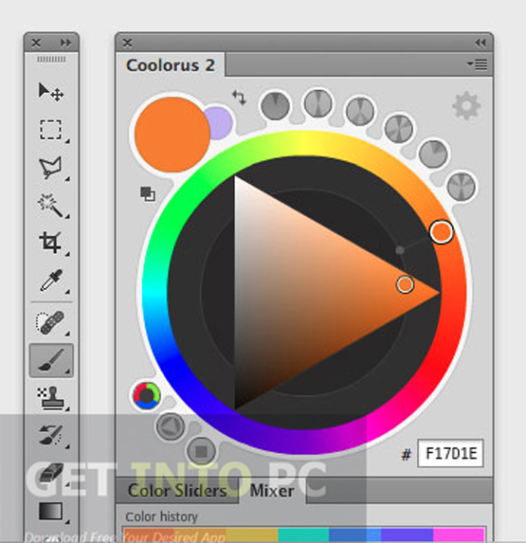Screen dimensions: 526x543
Task: Open the Coolorus 2 tab
Action: tap(170, 65)
